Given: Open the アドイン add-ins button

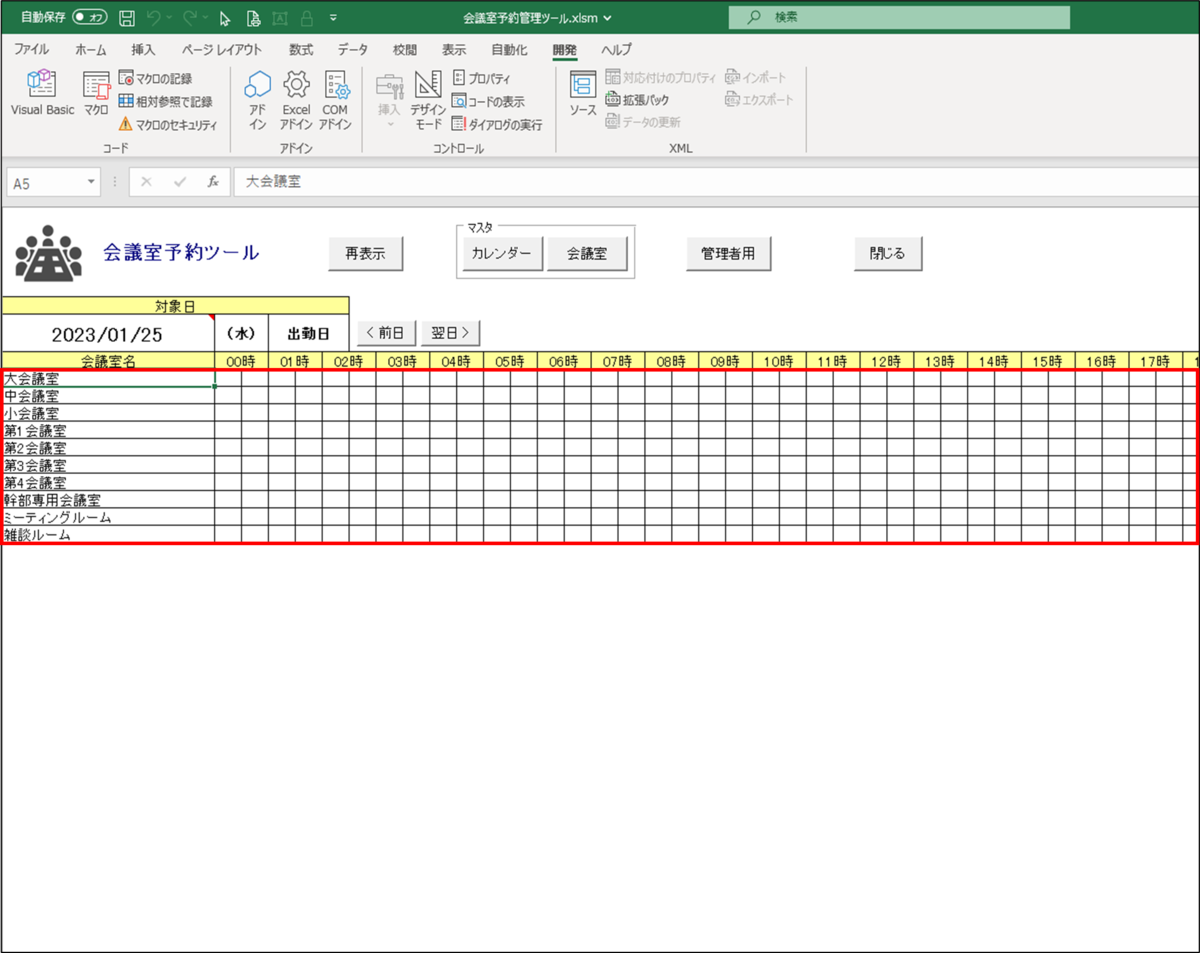Looking at the screenshot, I should pyautogui.click(x=257, y=101).
